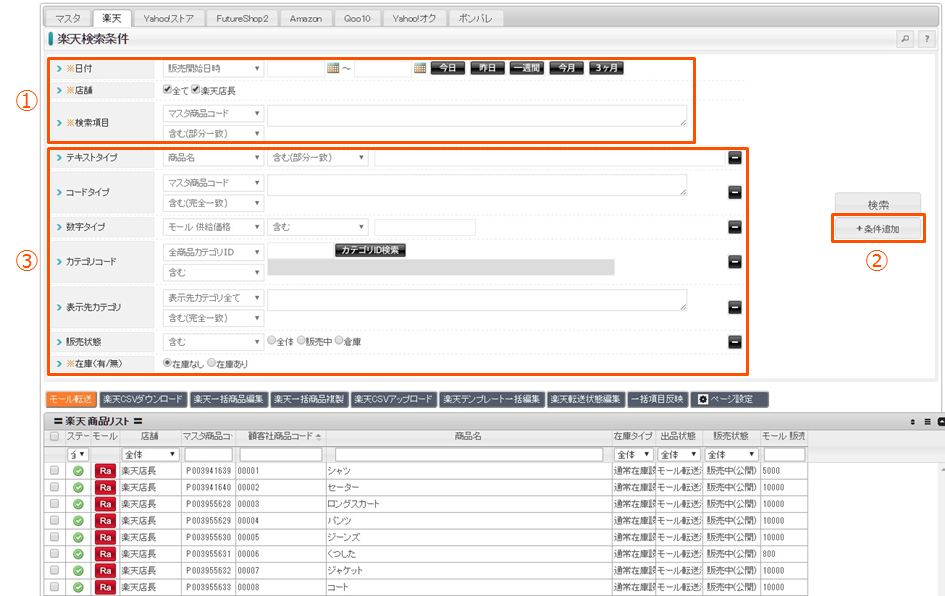
Task: Open the 在庫タイプ column filter dropdown
Action: 633,454
